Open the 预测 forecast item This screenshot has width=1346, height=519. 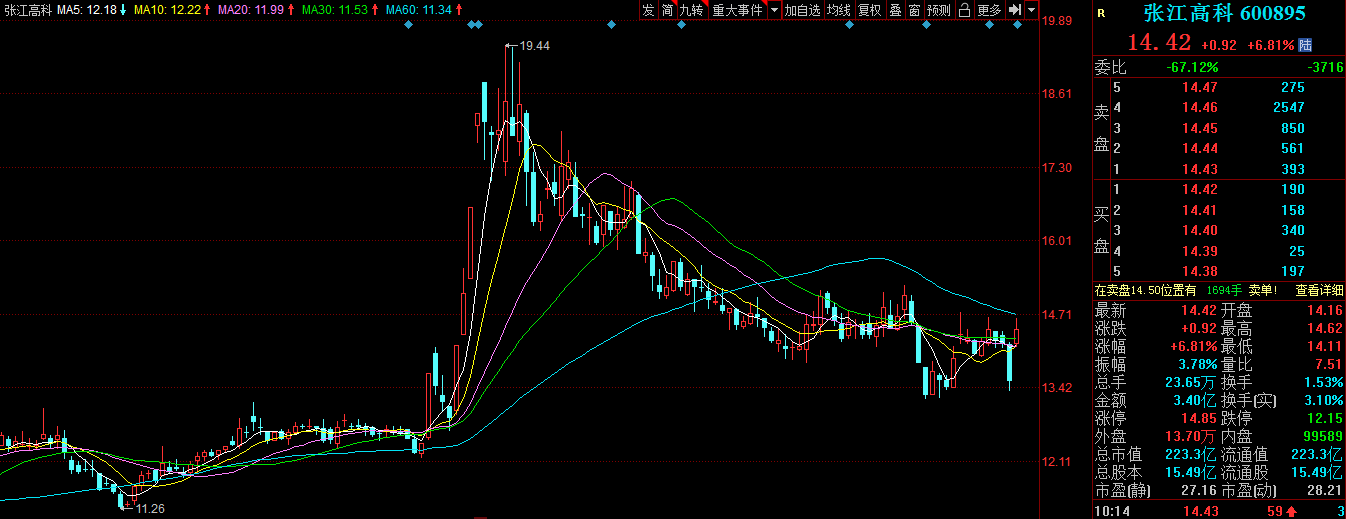[939, 10]
